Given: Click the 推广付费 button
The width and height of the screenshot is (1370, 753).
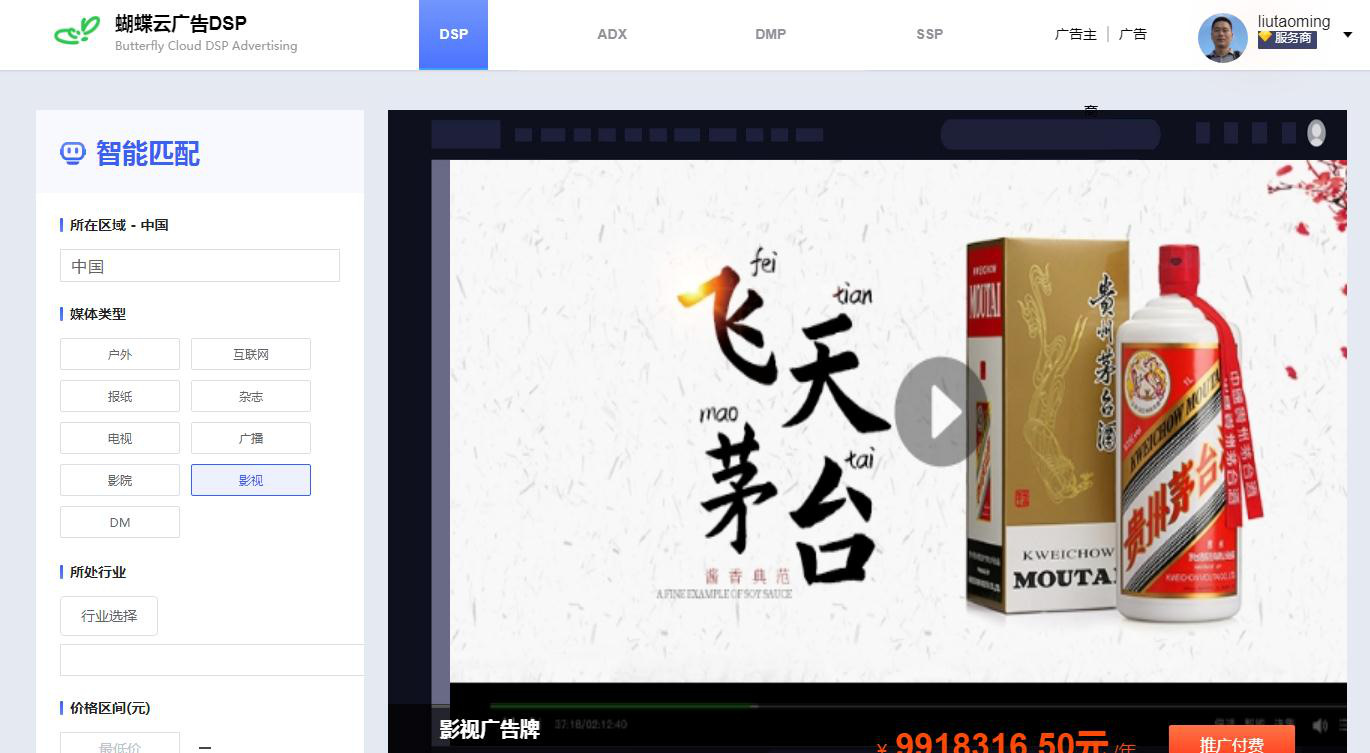Looking at the screenshot, I should click(x=1231, y=742).
